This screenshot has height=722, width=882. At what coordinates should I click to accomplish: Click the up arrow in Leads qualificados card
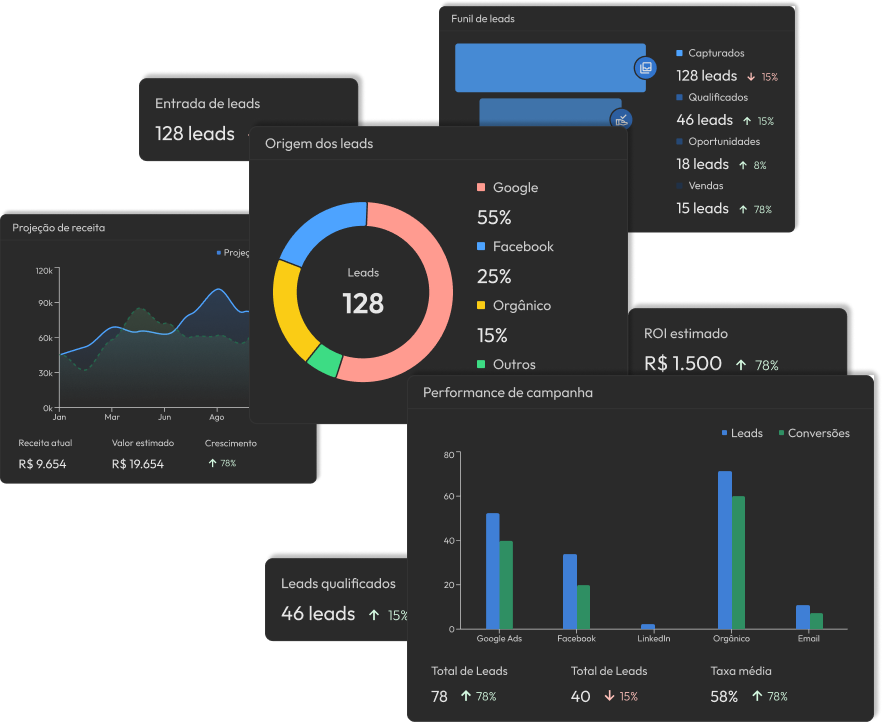[x=374, y=615]
